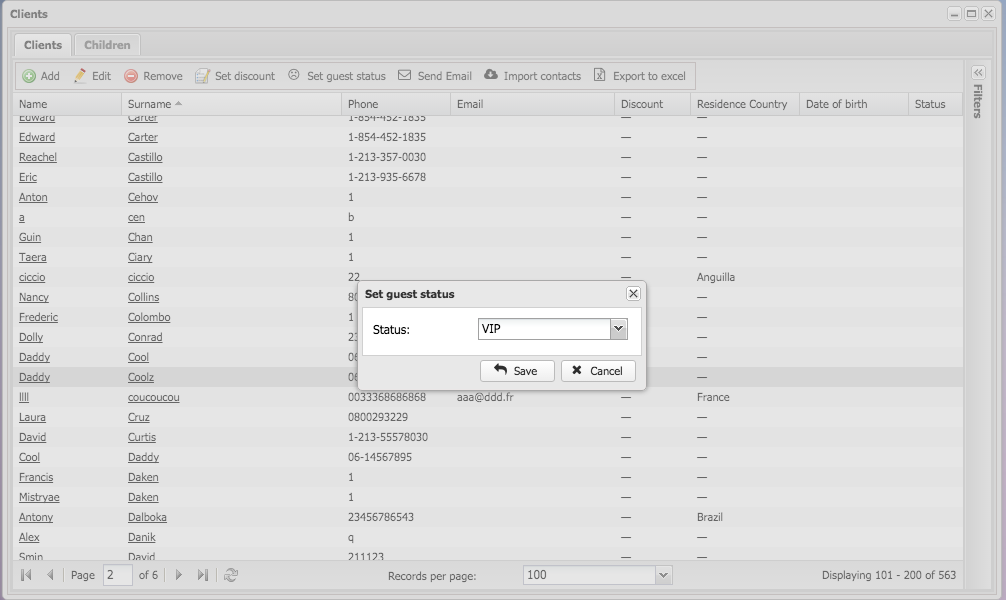Close the Set guest status dialog
The image size is (1006, 600).
(x=633, y=293)
